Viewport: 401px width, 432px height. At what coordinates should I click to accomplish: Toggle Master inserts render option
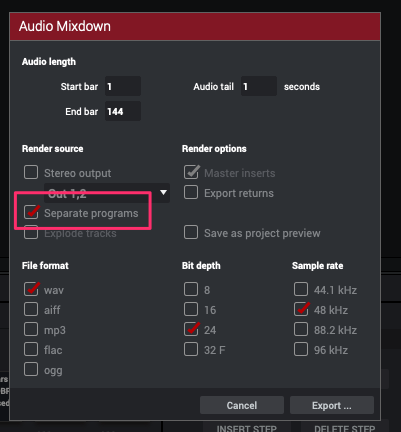coord(191,172)
